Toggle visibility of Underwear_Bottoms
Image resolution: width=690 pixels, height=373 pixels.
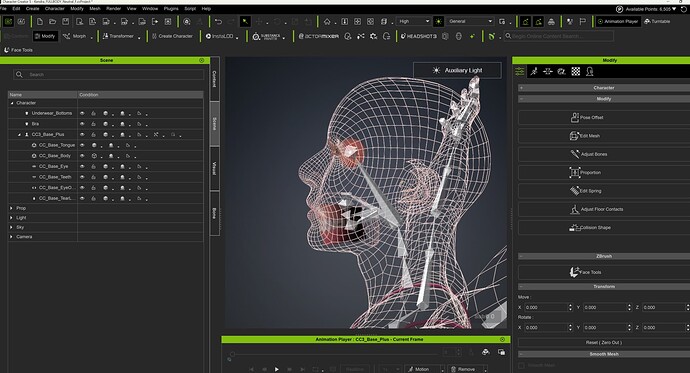pos(82,113)
